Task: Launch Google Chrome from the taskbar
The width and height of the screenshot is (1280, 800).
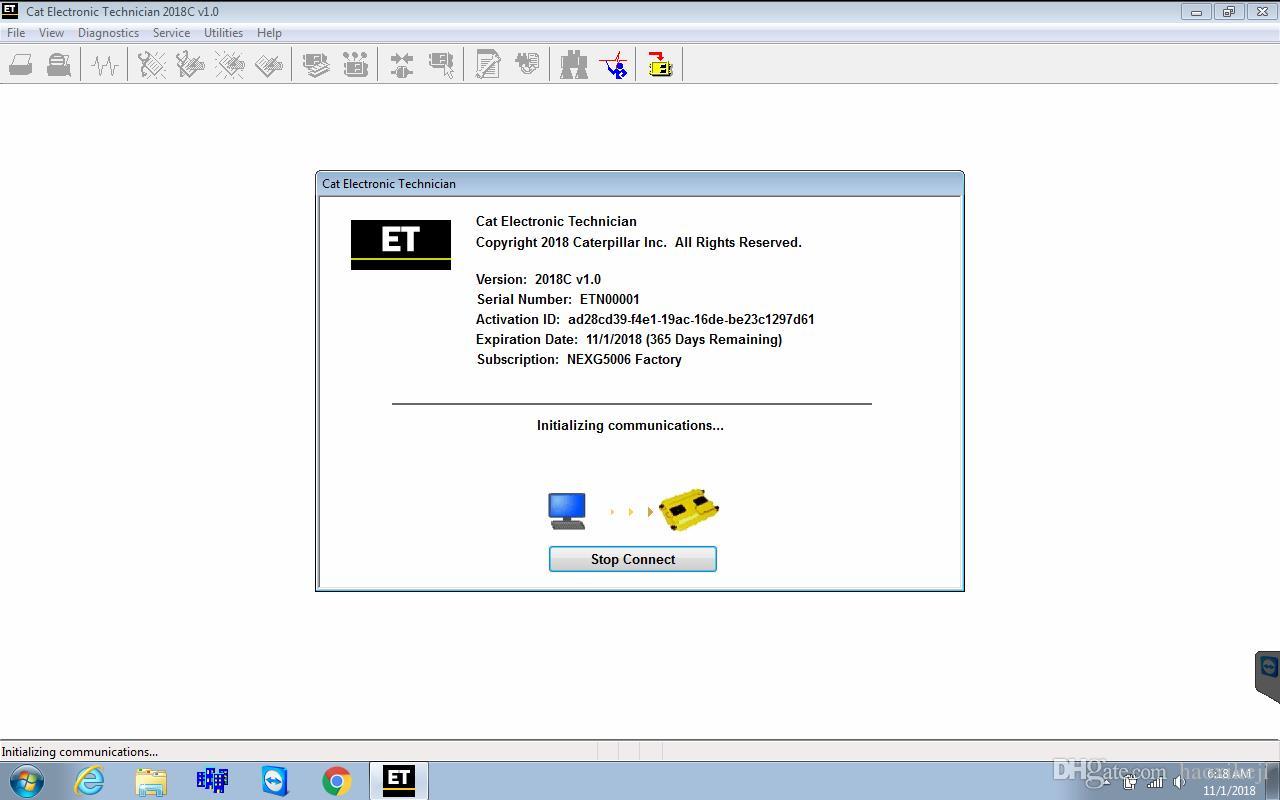Action: coord(337,780)
